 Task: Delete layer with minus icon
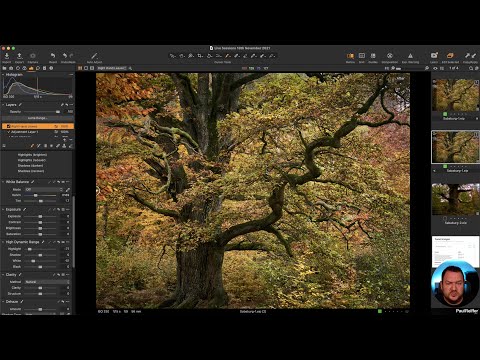(70, 140)
